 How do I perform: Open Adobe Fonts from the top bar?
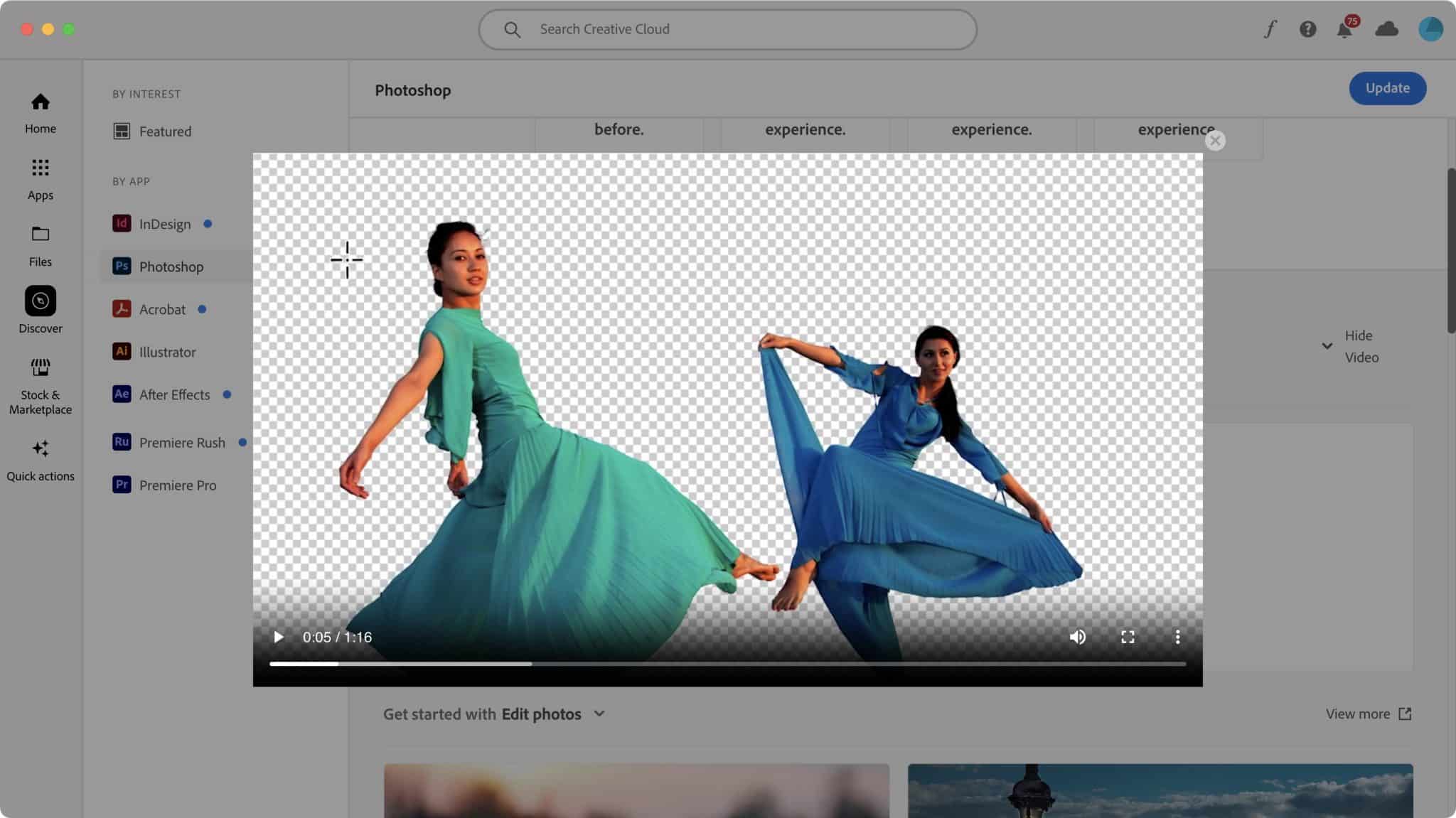[1270, 28]
